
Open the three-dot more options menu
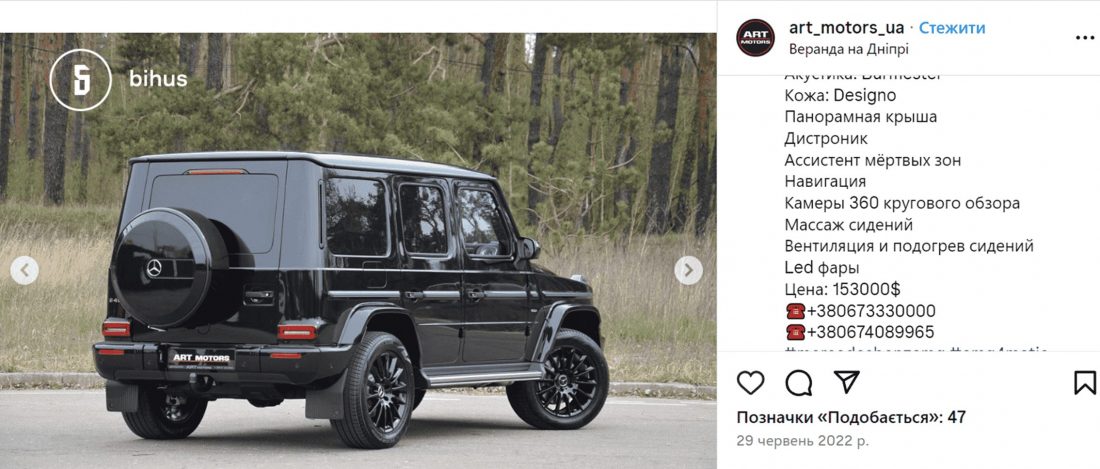tap(1086, 37)
